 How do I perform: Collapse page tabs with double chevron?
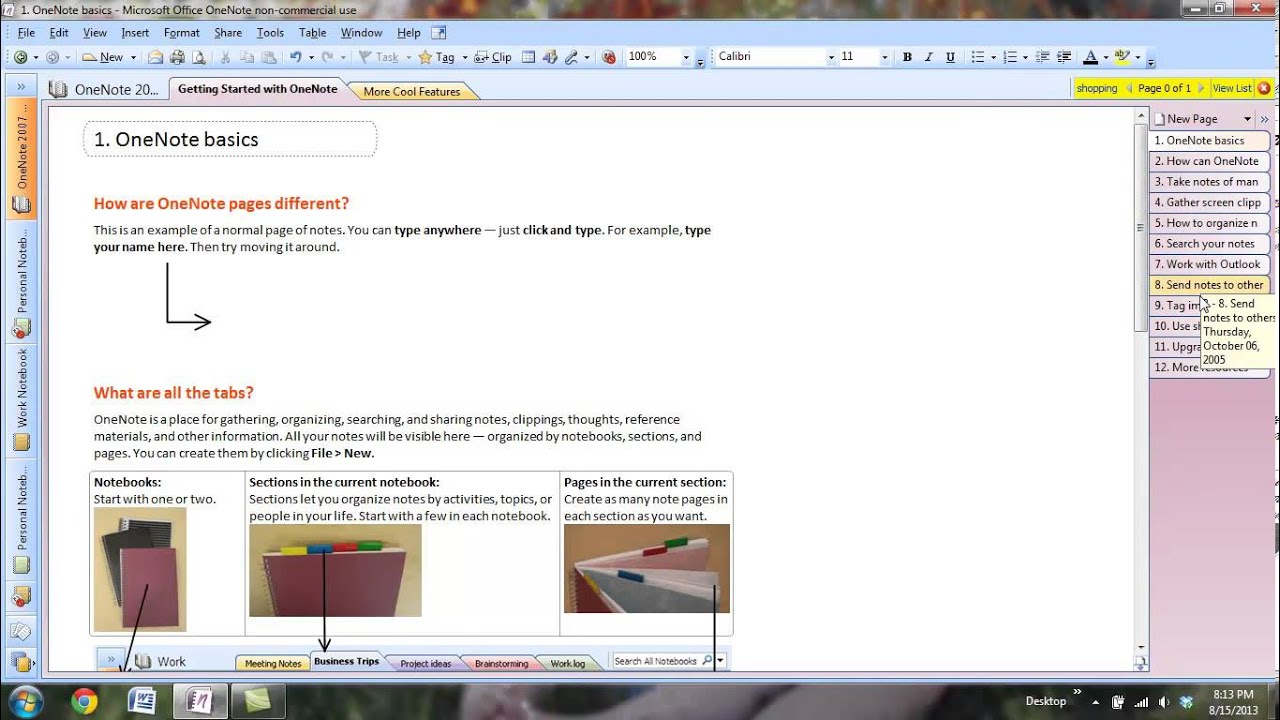[1264, 119]
